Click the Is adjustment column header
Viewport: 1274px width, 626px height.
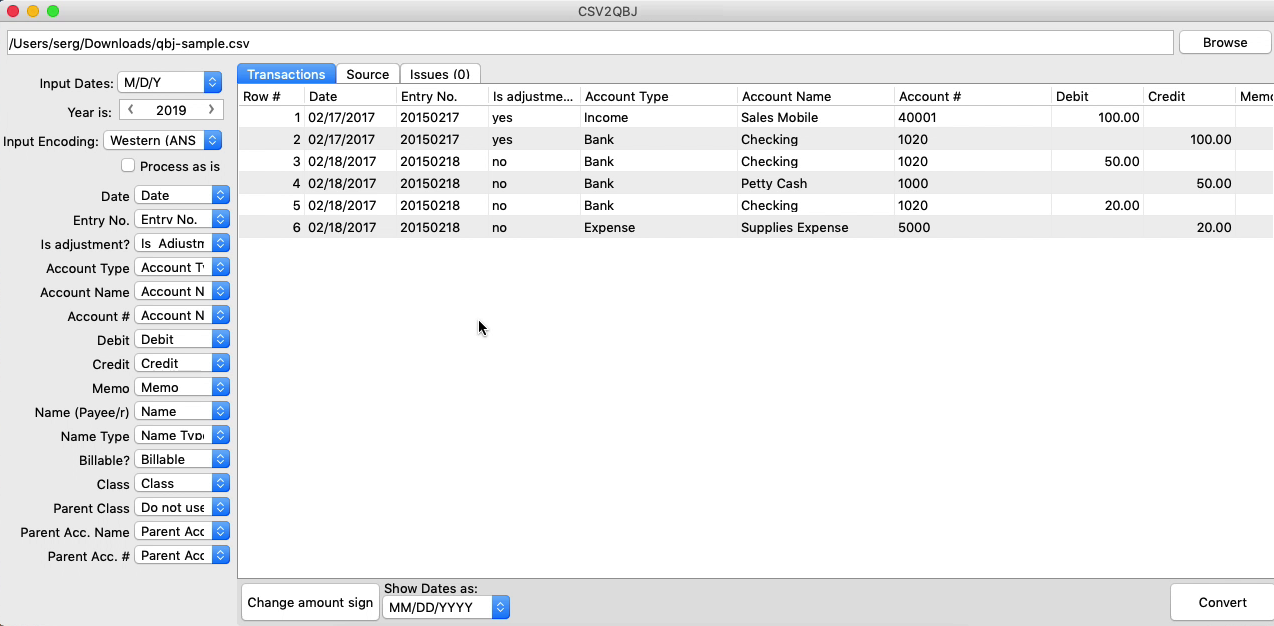534,96
